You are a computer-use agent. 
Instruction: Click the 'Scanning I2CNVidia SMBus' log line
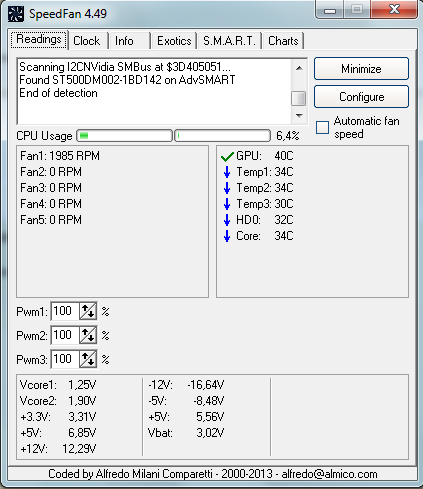click(x=125, y=67)
